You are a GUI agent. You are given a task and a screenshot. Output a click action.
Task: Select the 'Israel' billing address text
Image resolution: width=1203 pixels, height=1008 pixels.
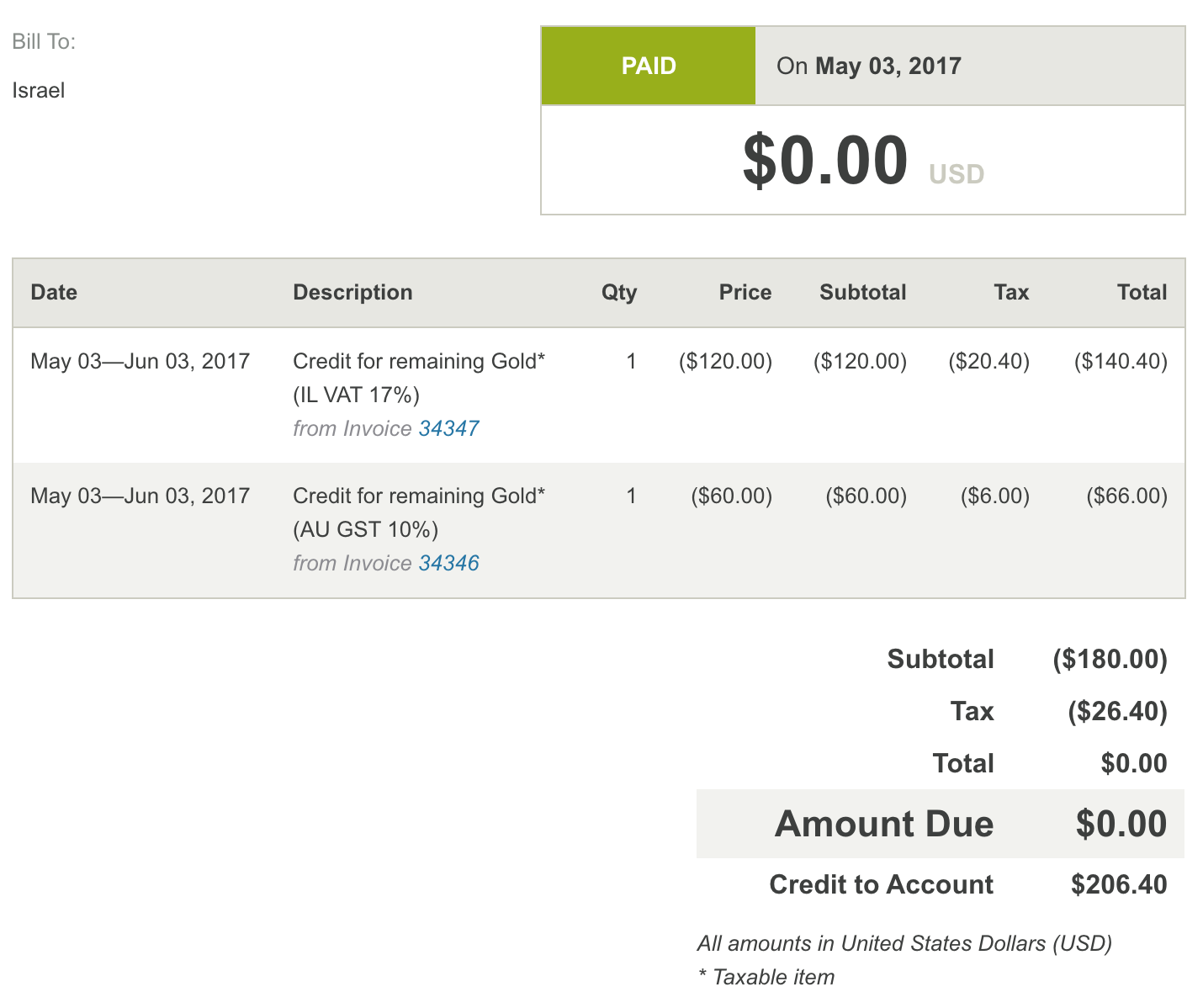39,90
